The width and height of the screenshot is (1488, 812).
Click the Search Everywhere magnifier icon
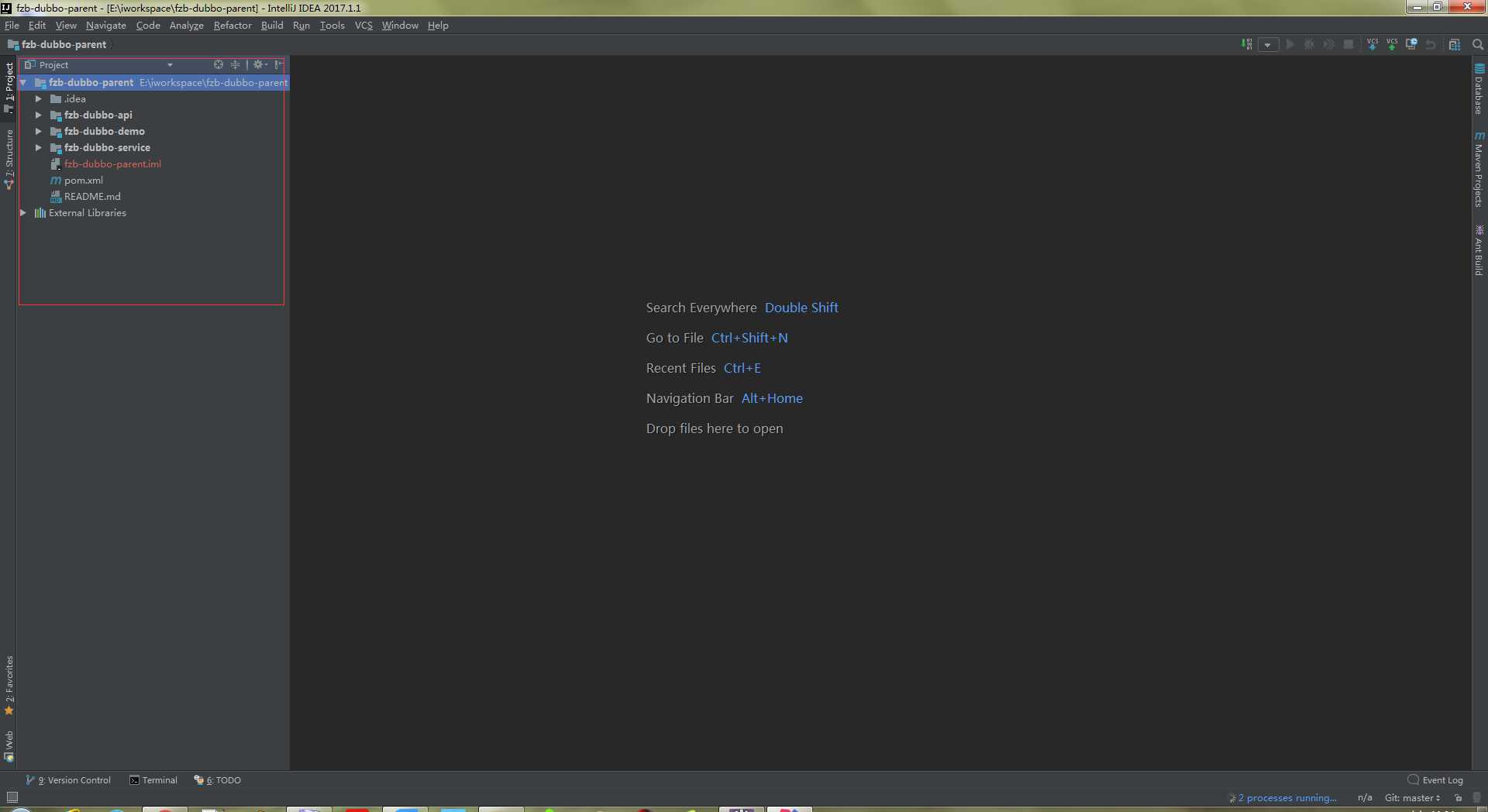pyautogui.click(x=1478, y=44)
